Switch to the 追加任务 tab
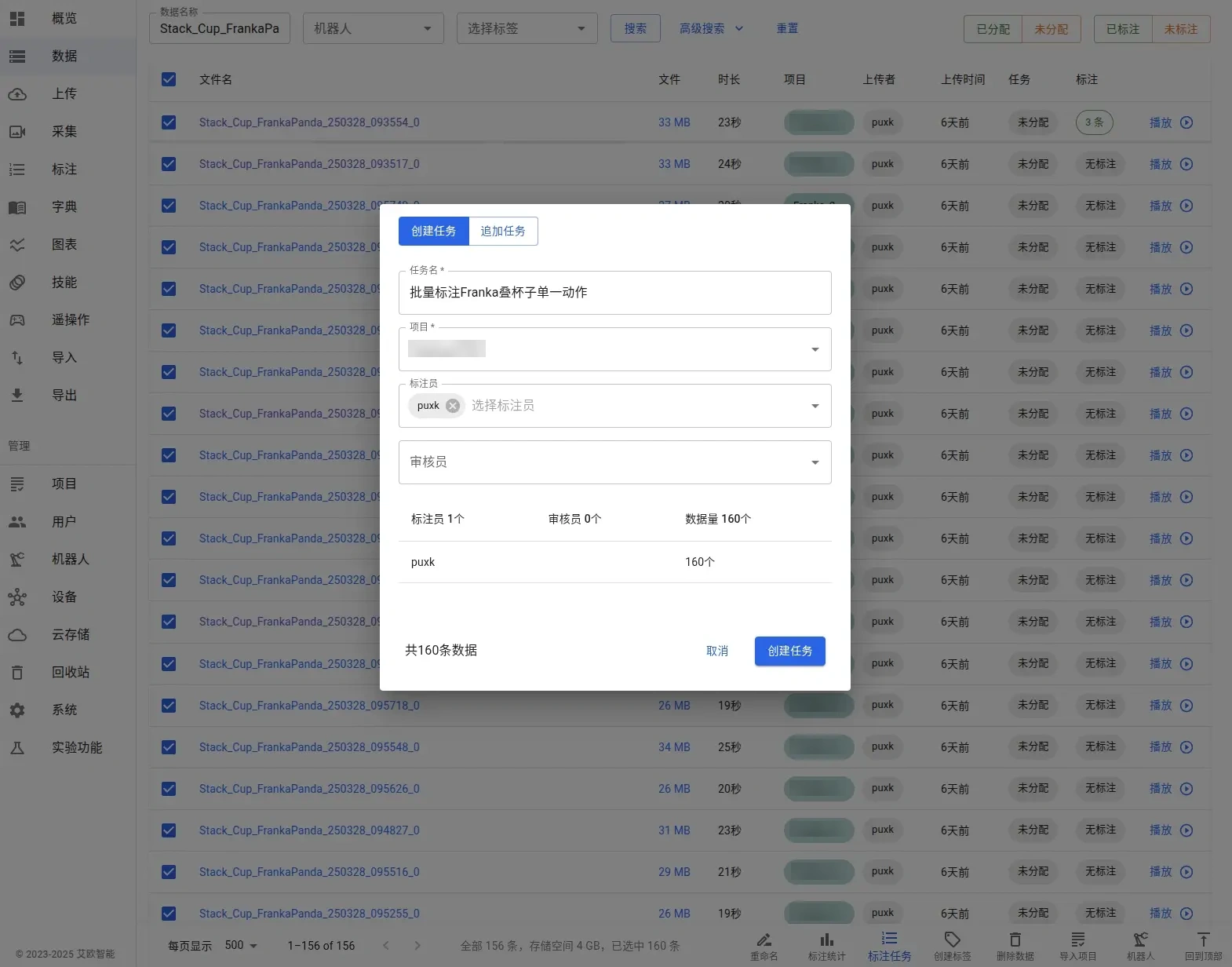 (503, 231)
